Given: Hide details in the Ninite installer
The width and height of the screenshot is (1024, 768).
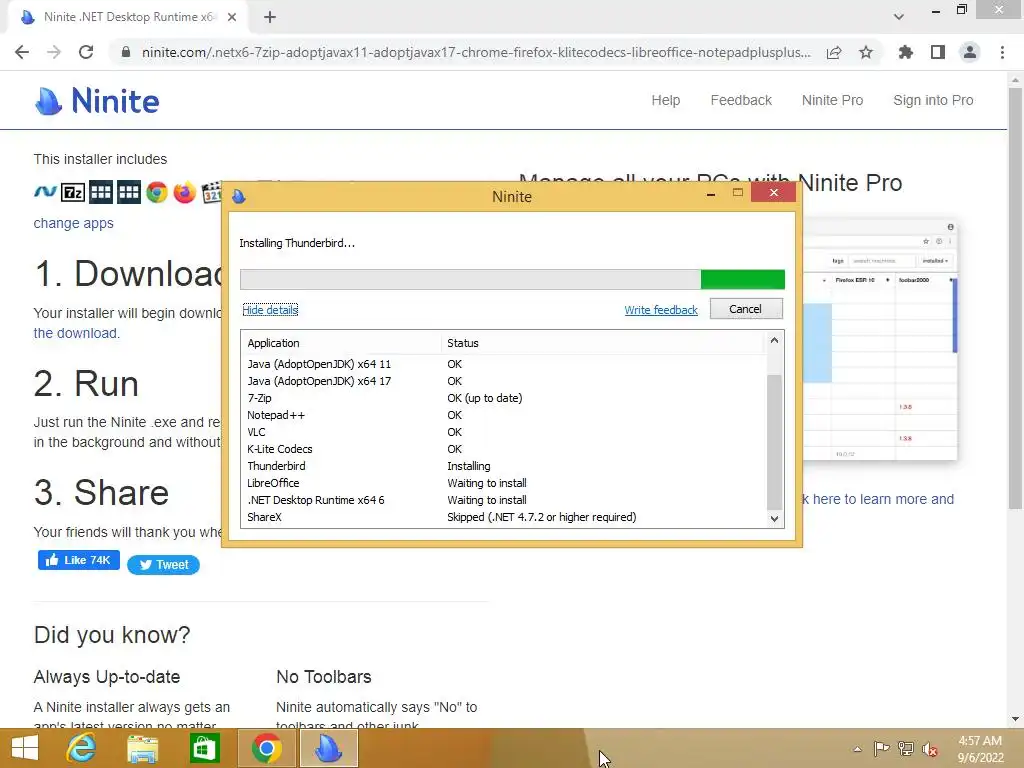Looking at the screenshot, I should click(x=270, y=310).
